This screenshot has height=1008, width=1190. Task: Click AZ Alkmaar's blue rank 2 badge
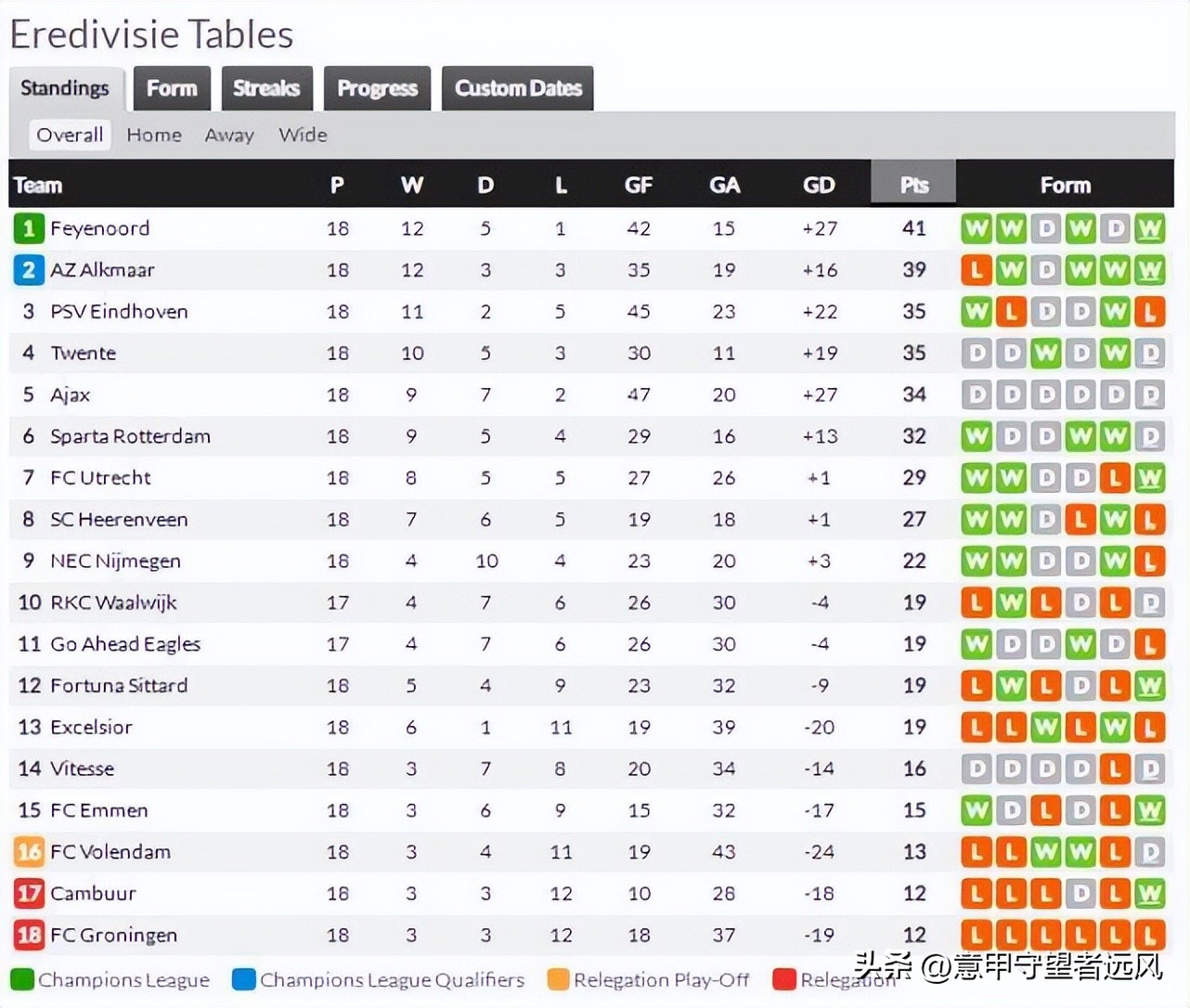[29, 270]
